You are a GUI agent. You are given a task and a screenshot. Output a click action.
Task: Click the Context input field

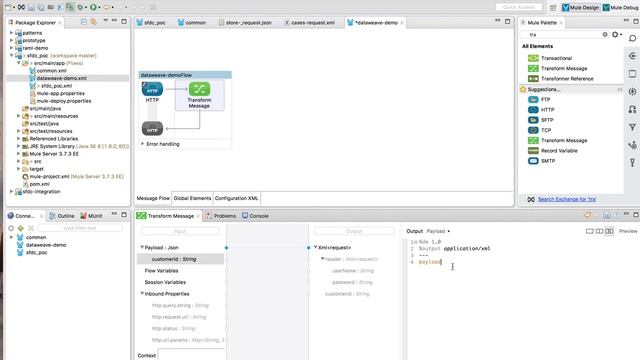click(191, 355)
